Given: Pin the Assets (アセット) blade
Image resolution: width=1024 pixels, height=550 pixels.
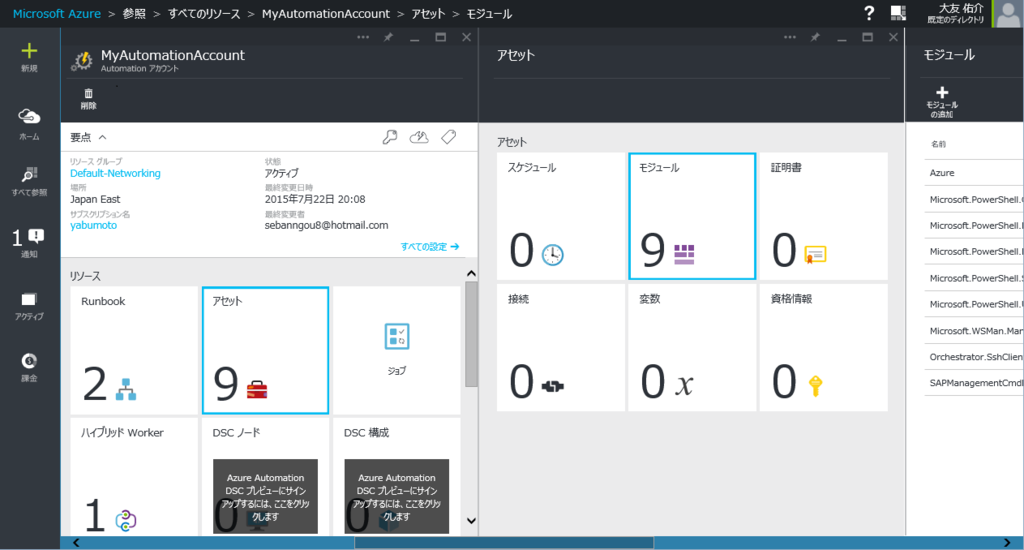Looking at the screenshot, I should pyautogui.click(x=815, y=37).
